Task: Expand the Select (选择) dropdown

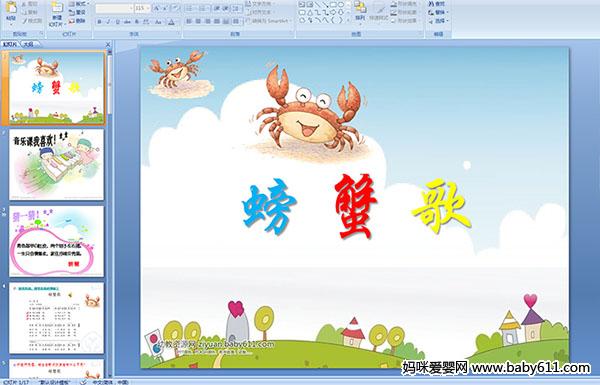Action: point(437,21)
